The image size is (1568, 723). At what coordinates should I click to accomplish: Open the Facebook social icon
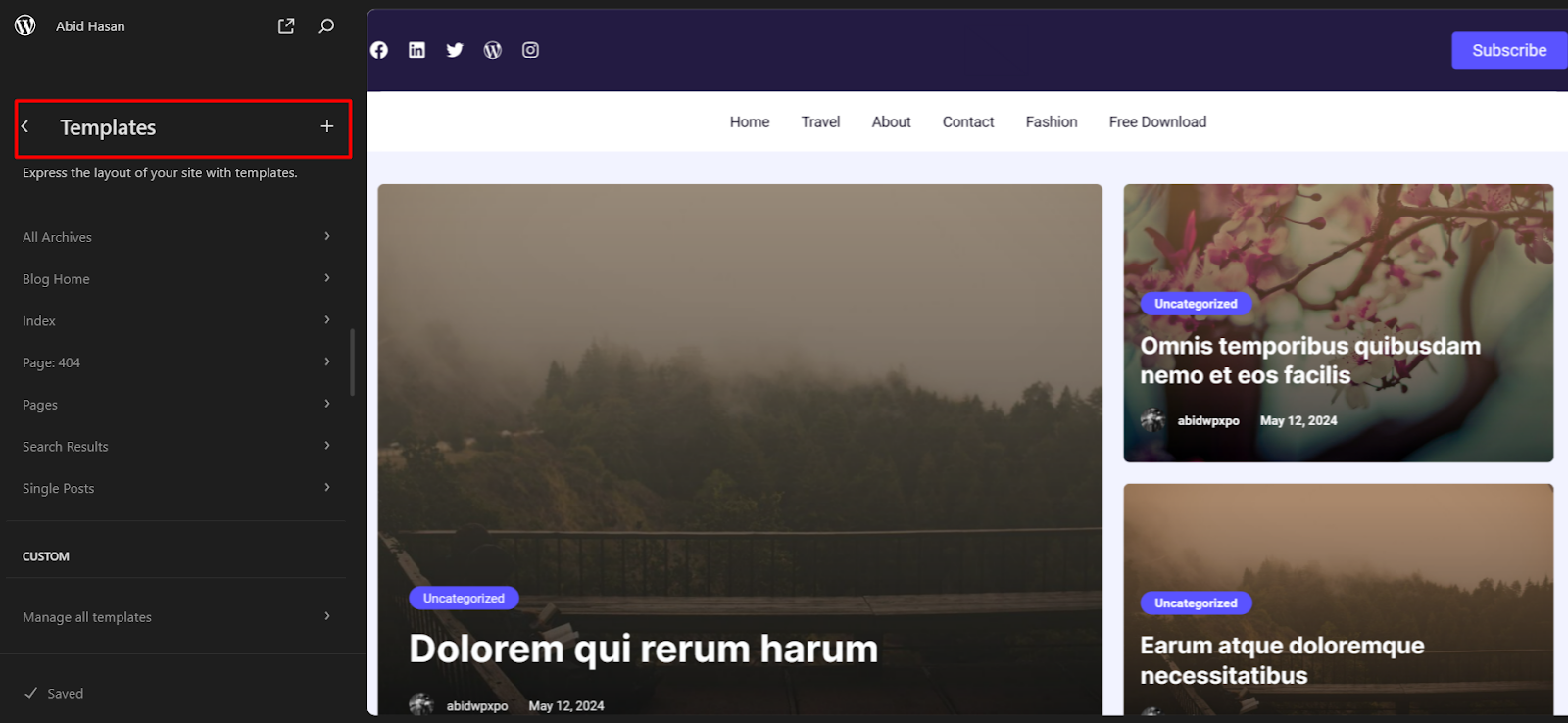[379, 50]
